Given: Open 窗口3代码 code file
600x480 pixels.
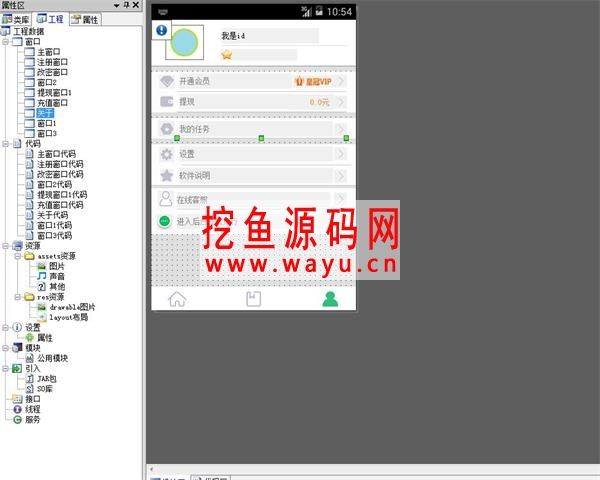Looking at the screenshot, I should click(54, 236).
